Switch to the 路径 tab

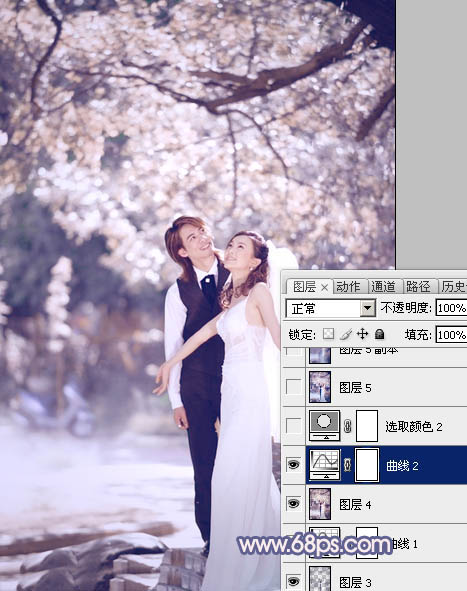tap(418, 287)
